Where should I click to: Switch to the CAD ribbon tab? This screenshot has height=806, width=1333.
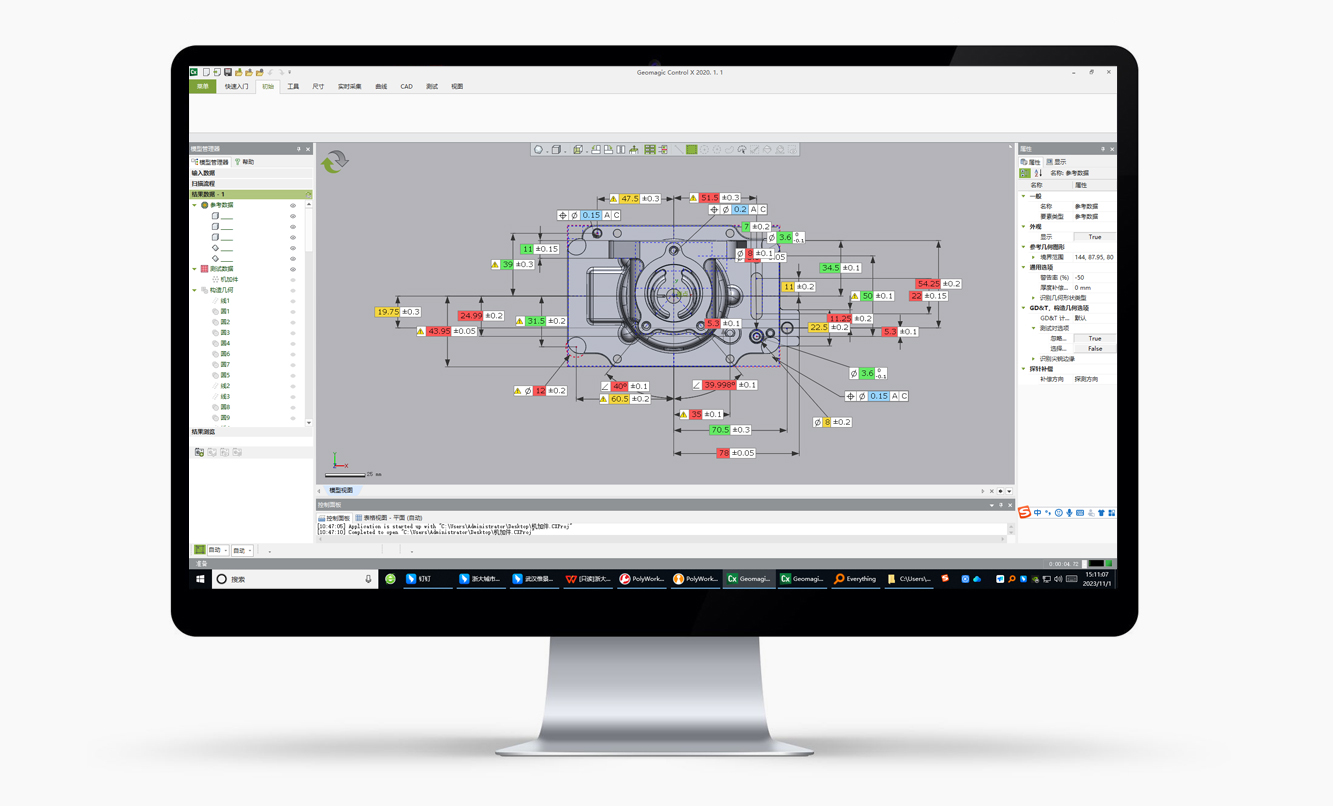406,87
